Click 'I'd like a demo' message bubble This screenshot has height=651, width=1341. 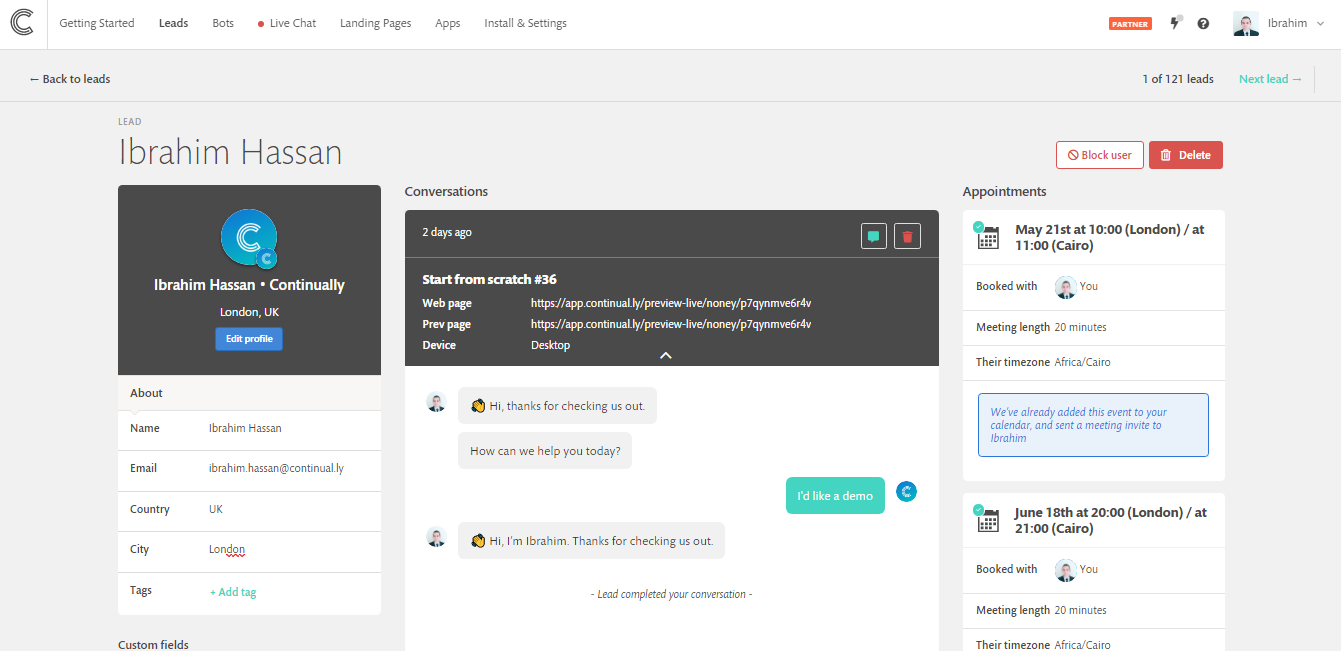coord(835,495)
